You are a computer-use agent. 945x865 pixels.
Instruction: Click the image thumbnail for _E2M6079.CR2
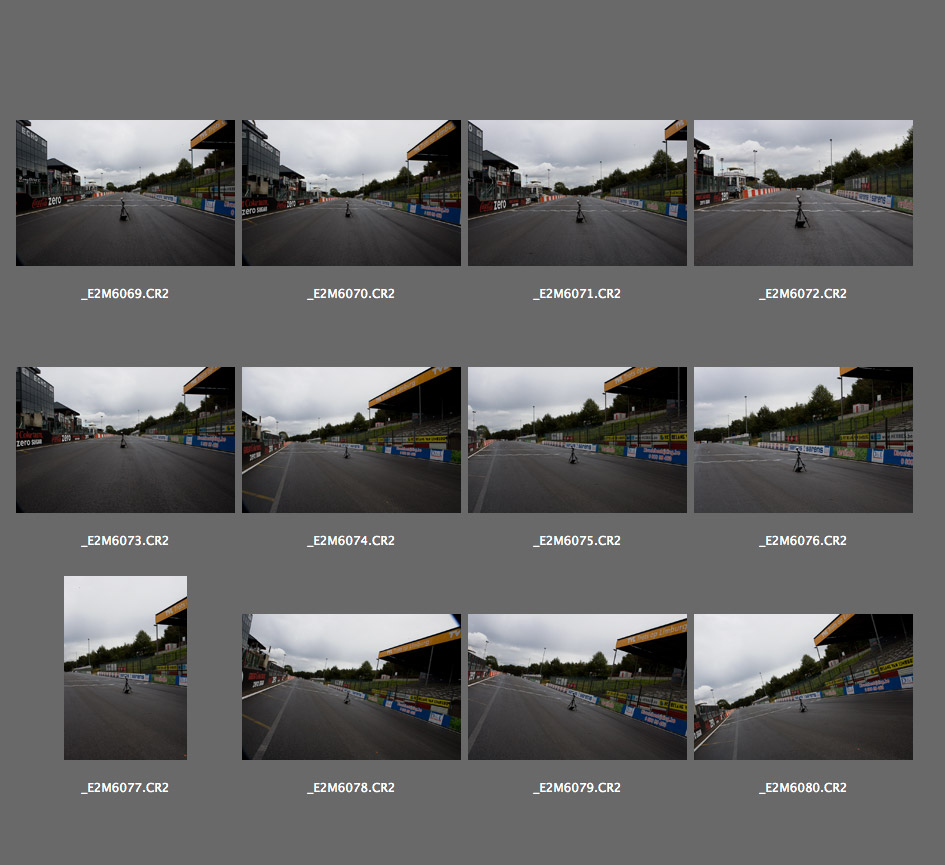[577, 687]
